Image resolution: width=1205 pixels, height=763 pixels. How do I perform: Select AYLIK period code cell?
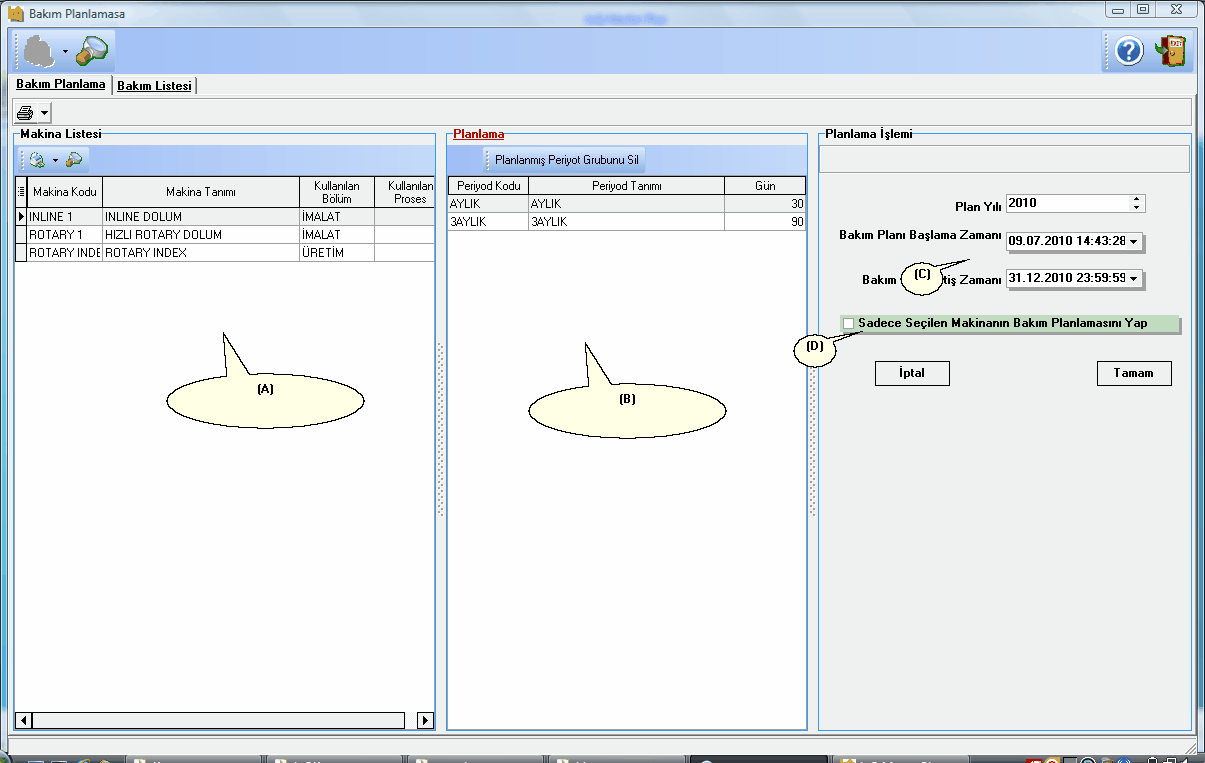[x=488, y=204]
